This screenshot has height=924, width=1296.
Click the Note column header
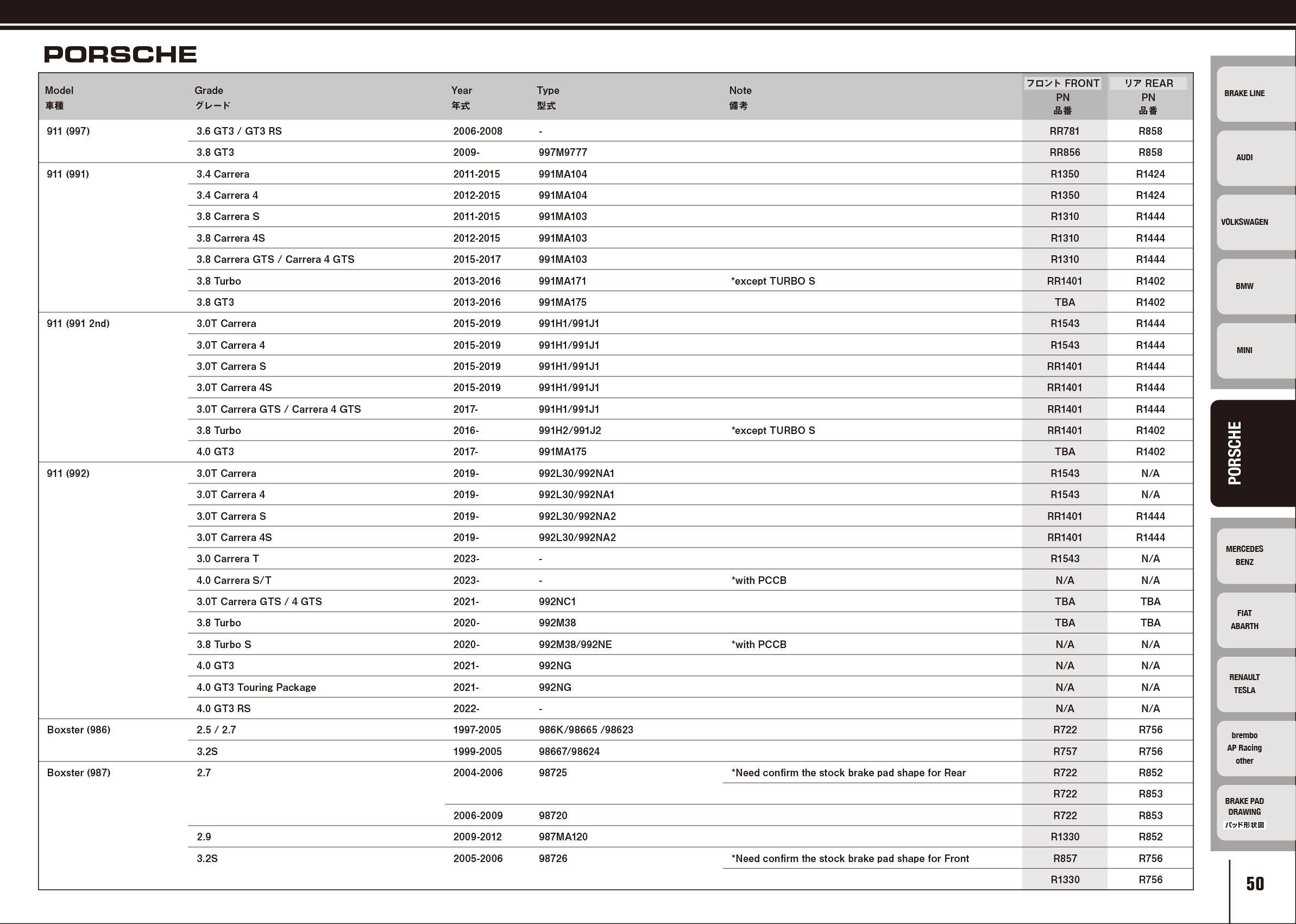click(x=740, y=97)
